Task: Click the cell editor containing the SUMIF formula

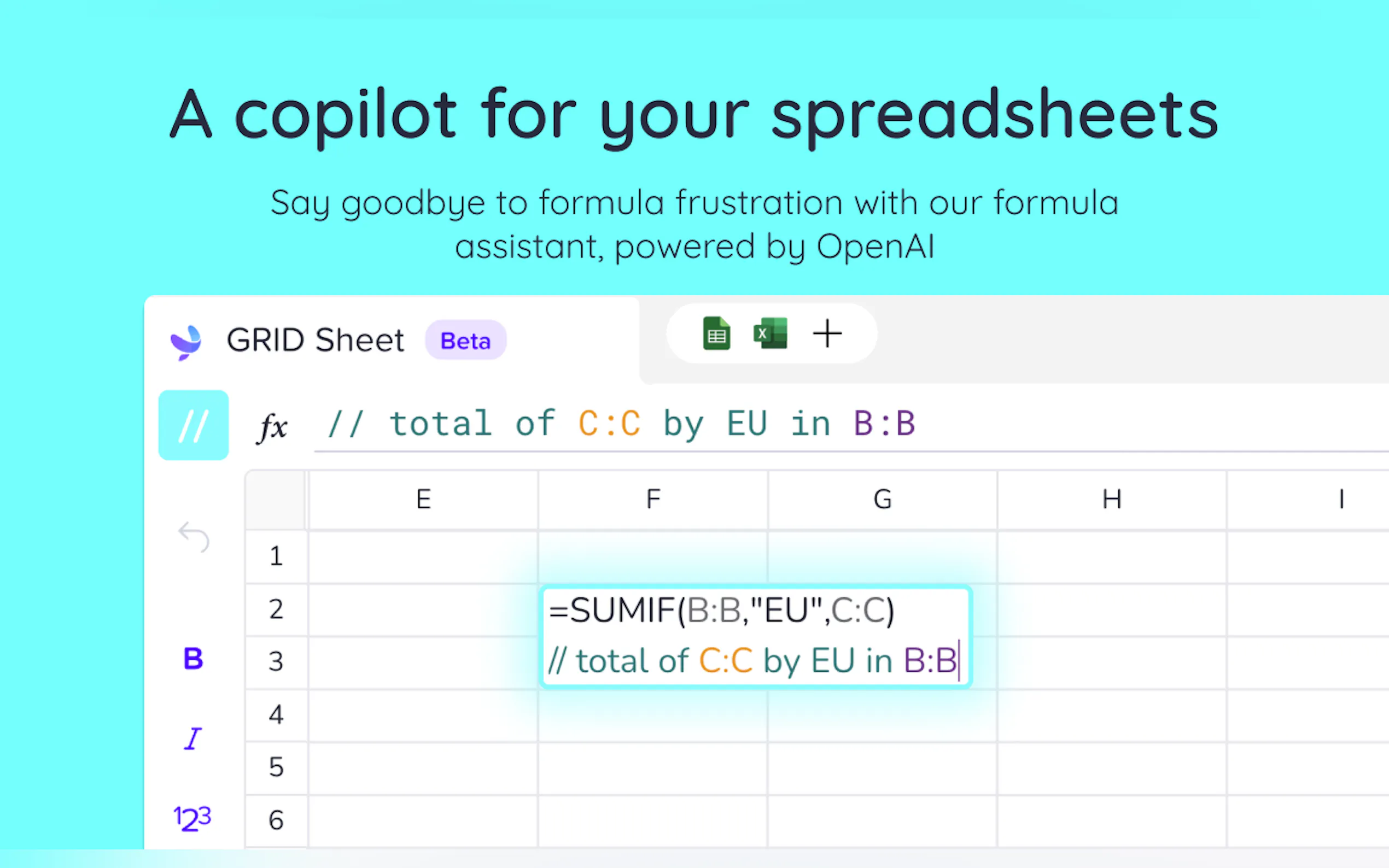Action: [x=755, y=637]
